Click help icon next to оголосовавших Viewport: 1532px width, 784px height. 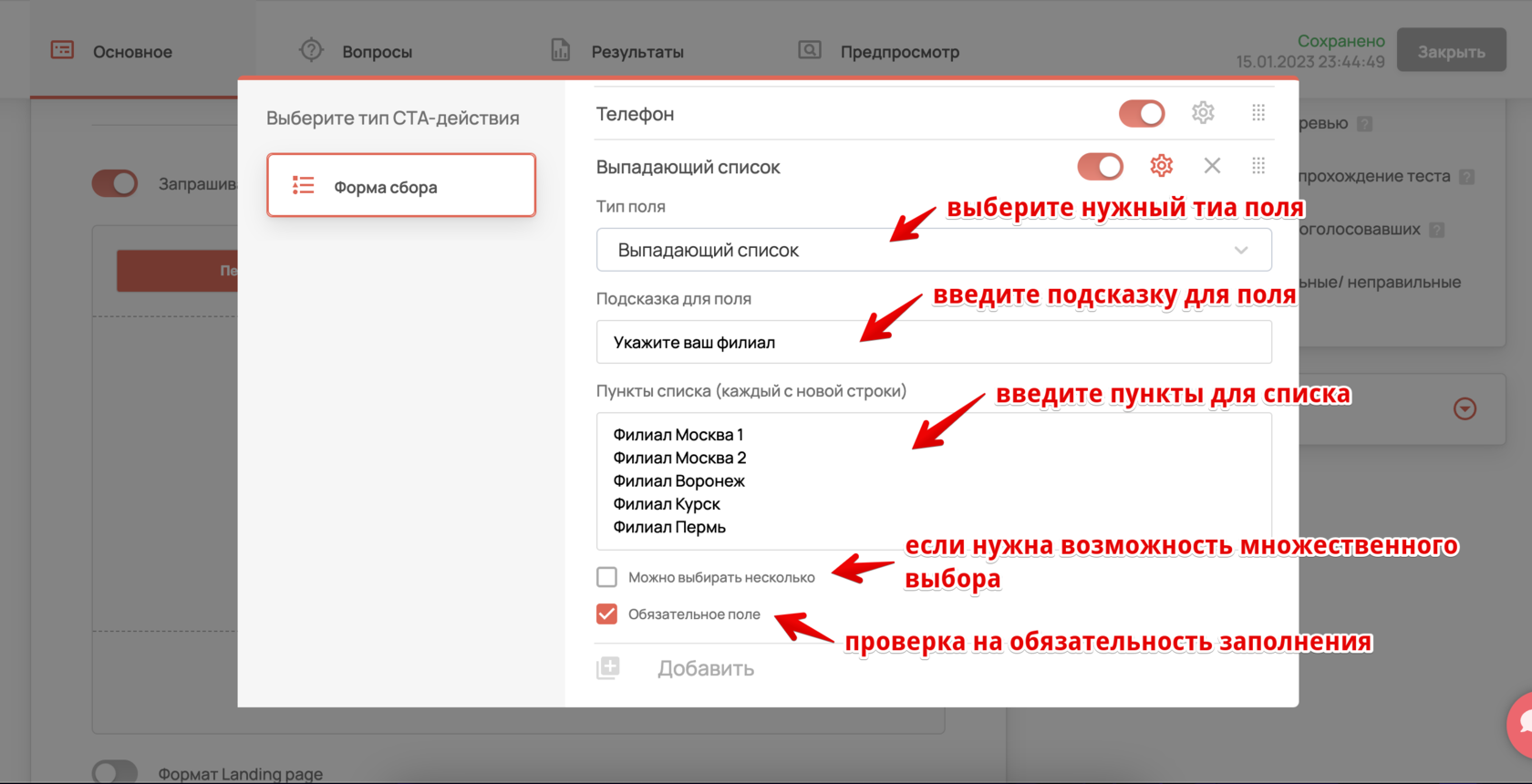pyautogui.click(x=1437, y=230)
